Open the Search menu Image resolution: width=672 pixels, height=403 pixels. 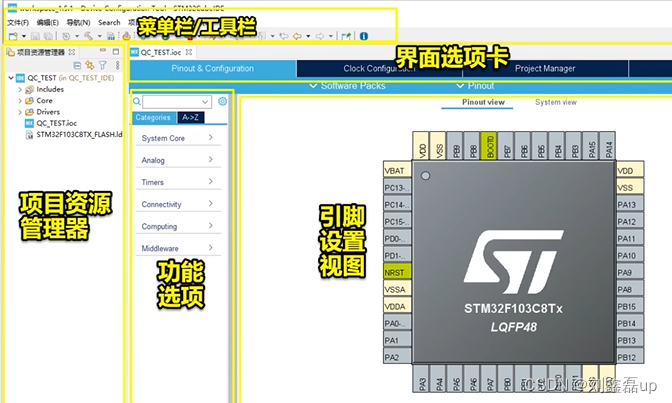click(109, 22)
